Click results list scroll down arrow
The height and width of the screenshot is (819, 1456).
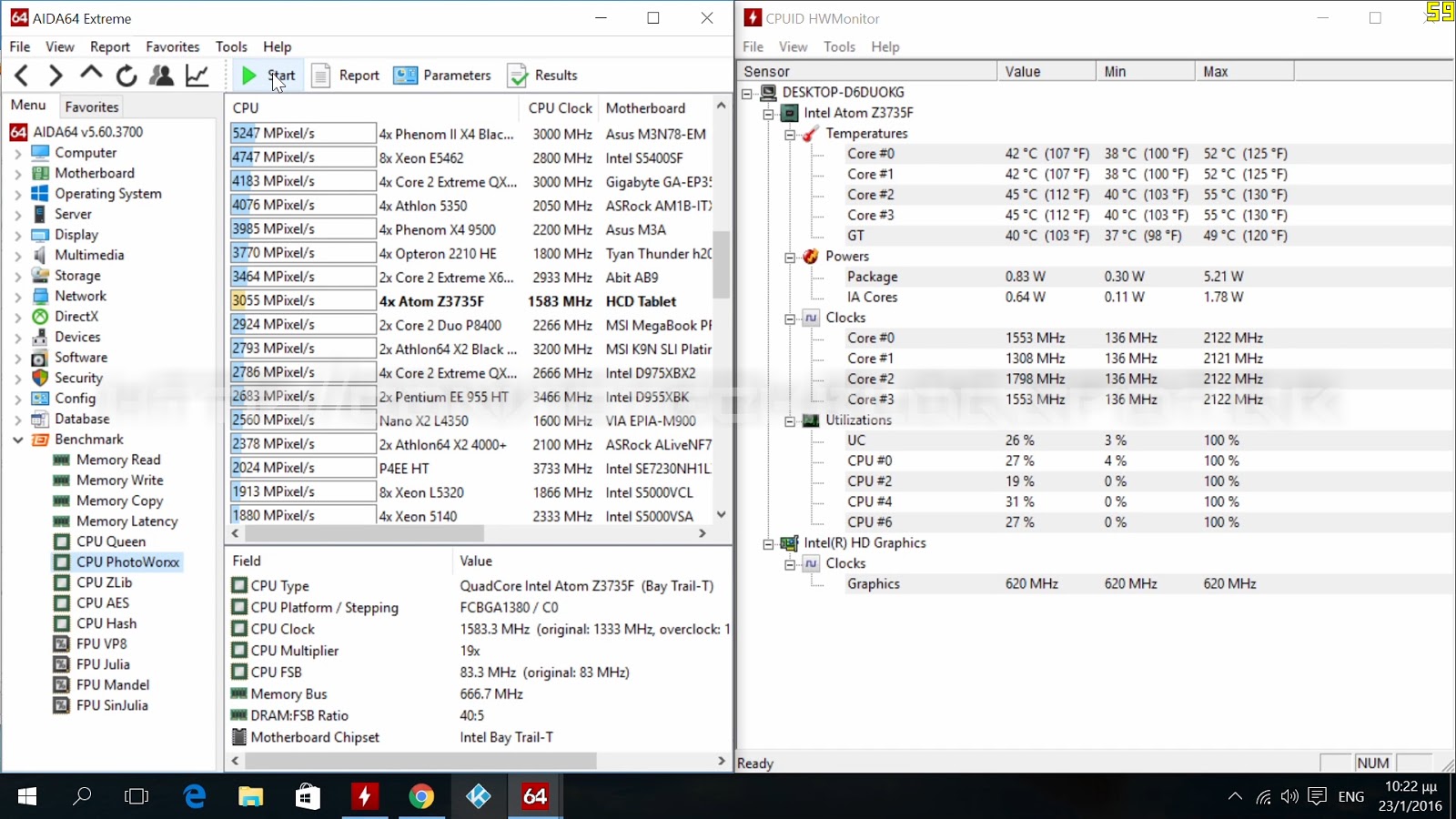[x=722, y=514]
